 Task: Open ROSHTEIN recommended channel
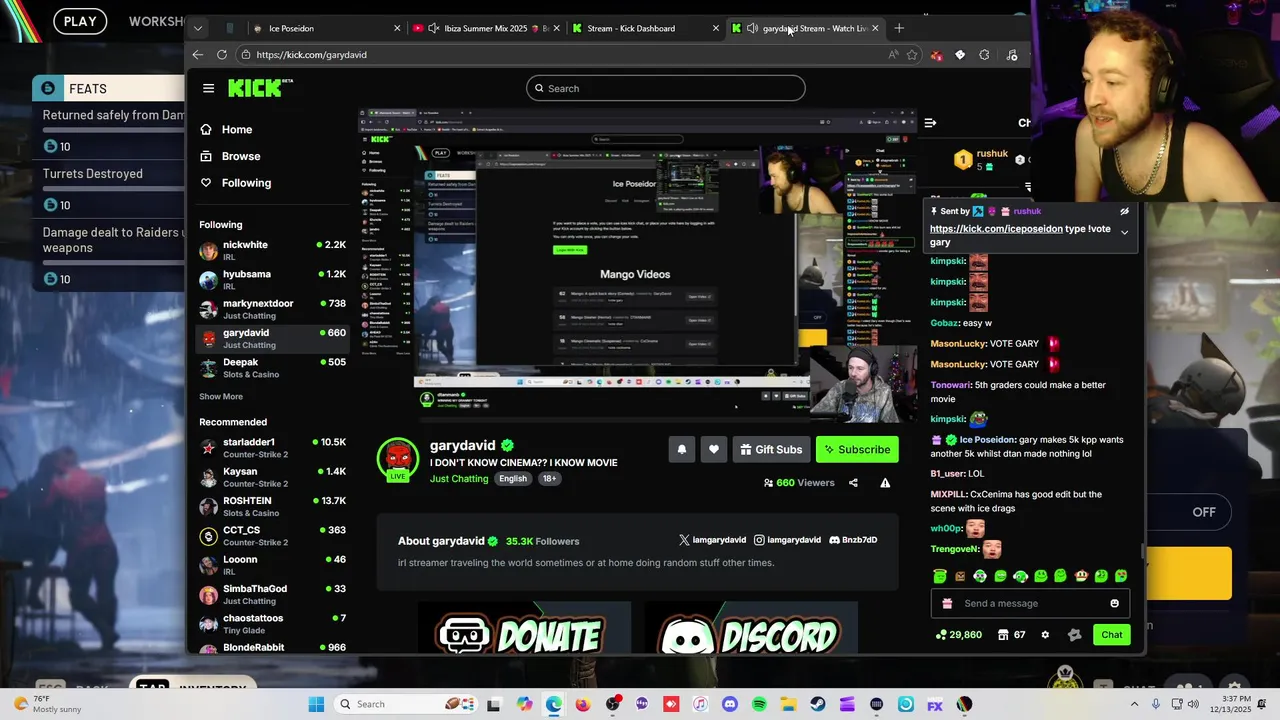click(272, 506)
